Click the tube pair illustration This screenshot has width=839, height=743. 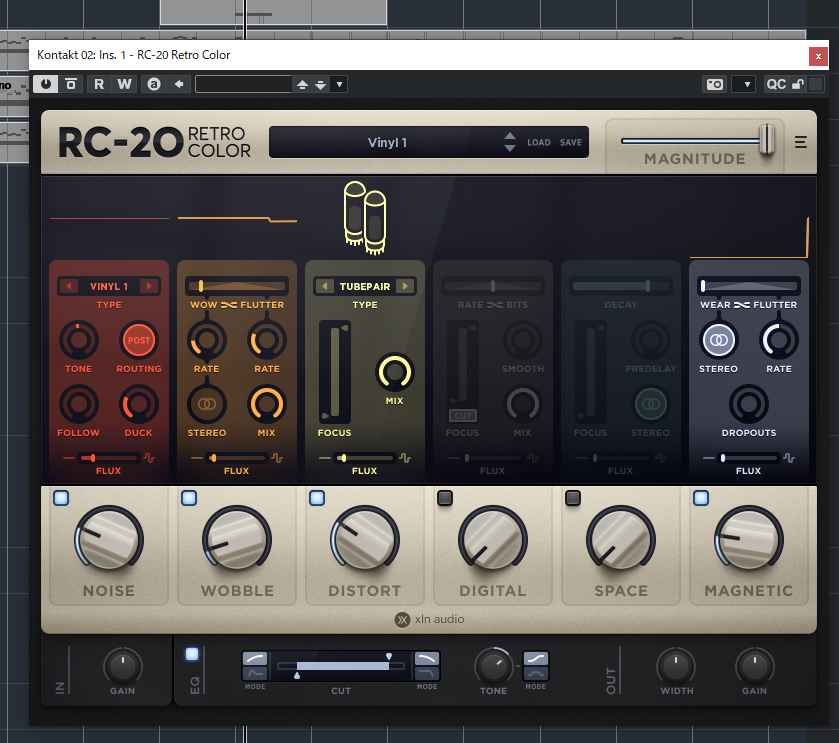365,218
